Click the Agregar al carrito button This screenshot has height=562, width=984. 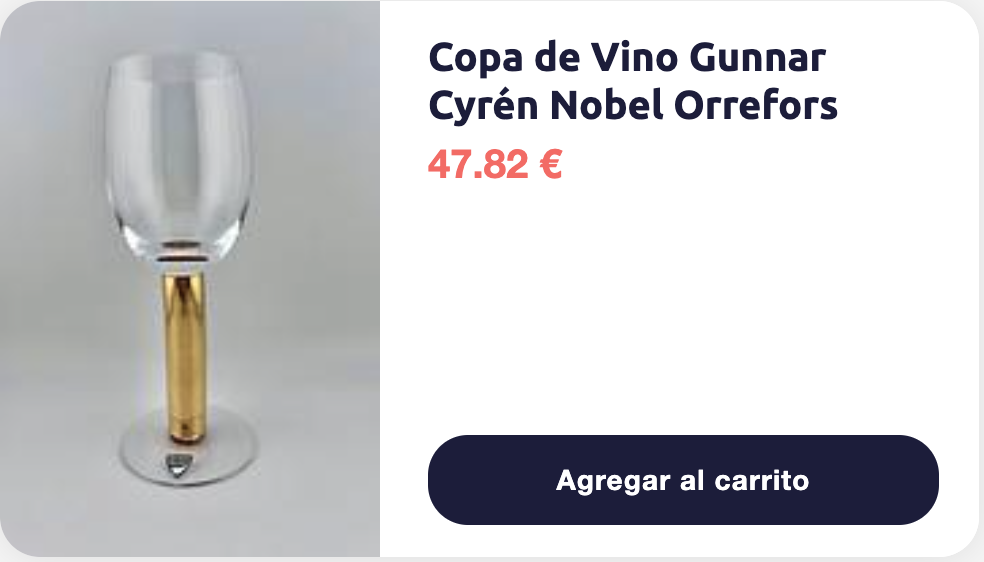(683, 480)
